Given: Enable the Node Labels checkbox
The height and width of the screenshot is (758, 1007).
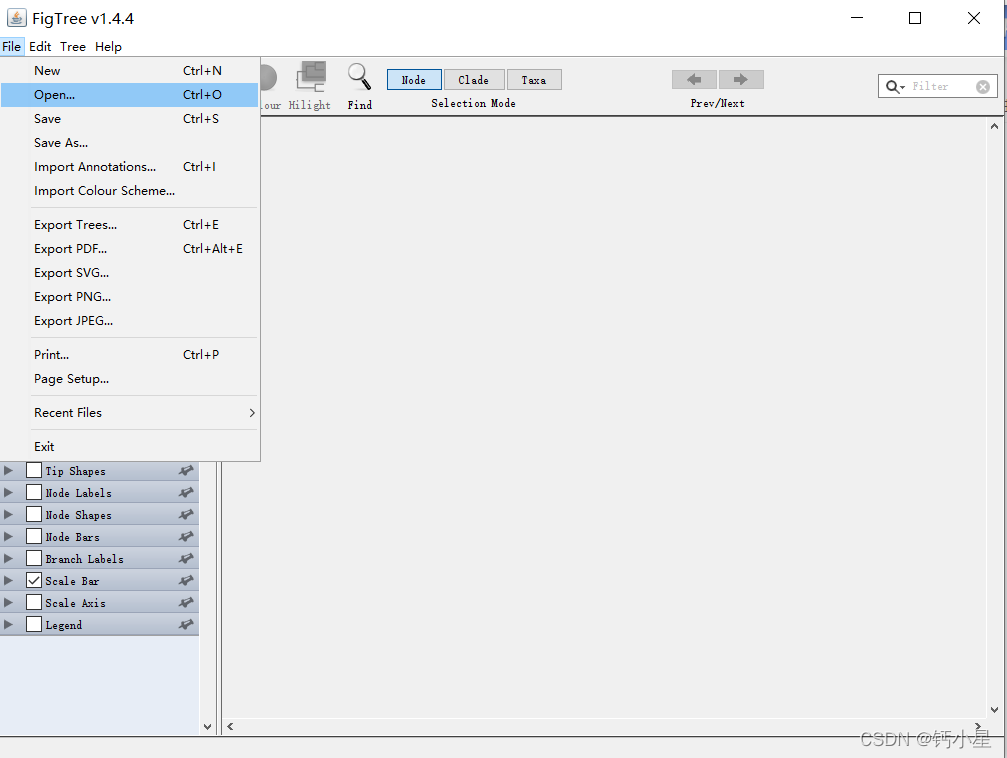Looking at the screenshot, I should 34,492.
